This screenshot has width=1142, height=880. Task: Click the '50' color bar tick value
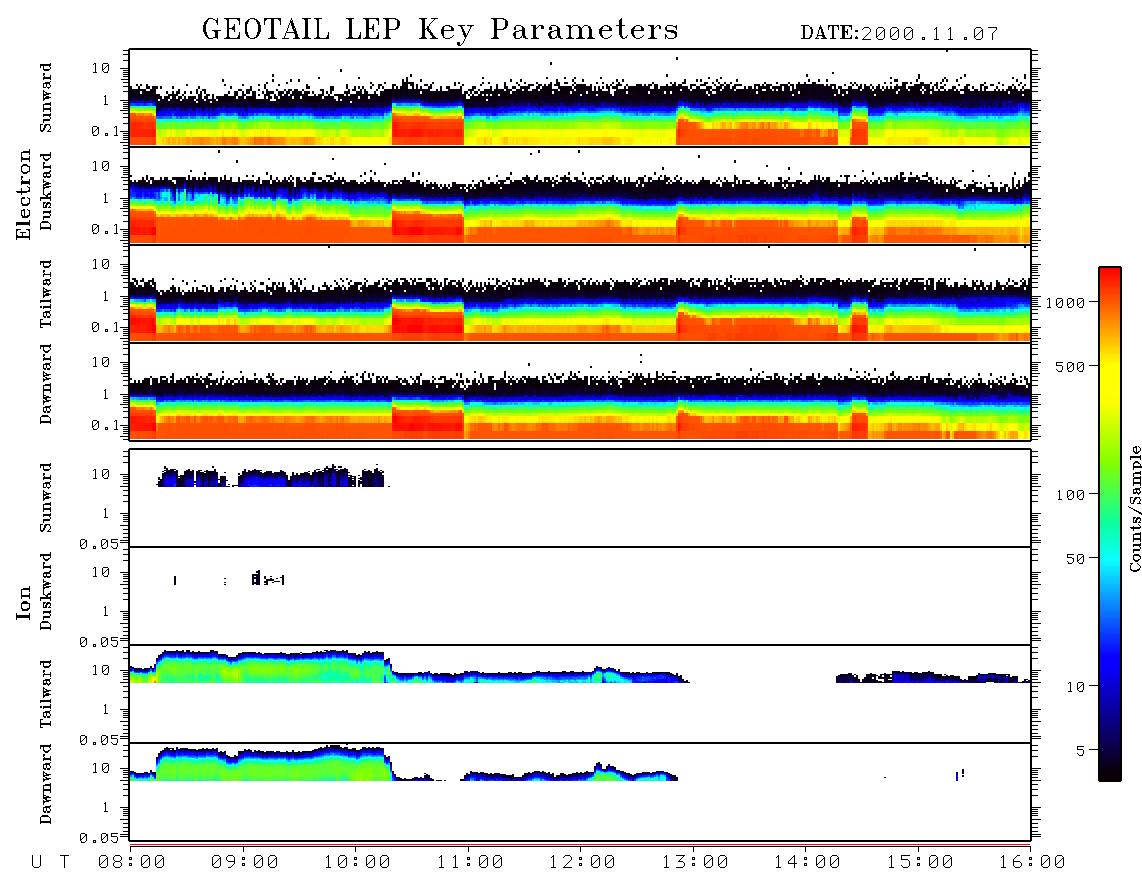(1076, 559)
